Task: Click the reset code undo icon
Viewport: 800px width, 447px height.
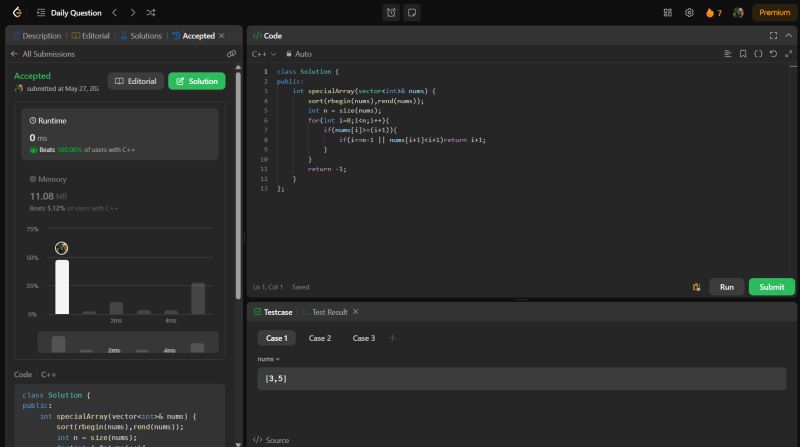Action: [773, 54]
